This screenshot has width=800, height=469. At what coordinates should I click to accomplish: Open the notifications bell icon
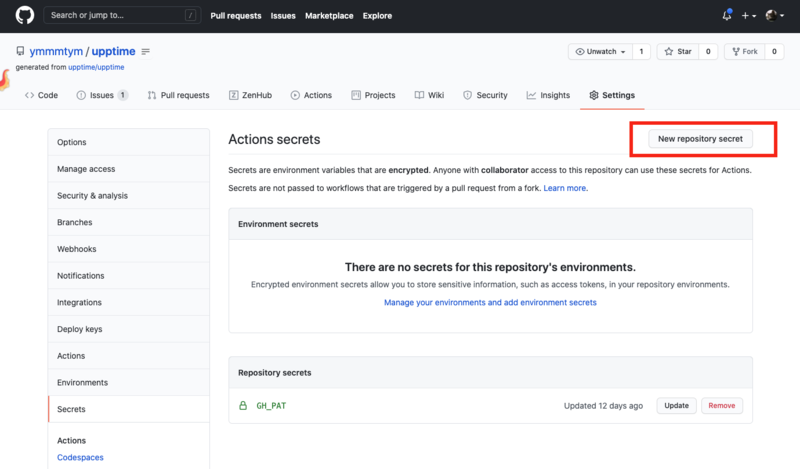727,15
